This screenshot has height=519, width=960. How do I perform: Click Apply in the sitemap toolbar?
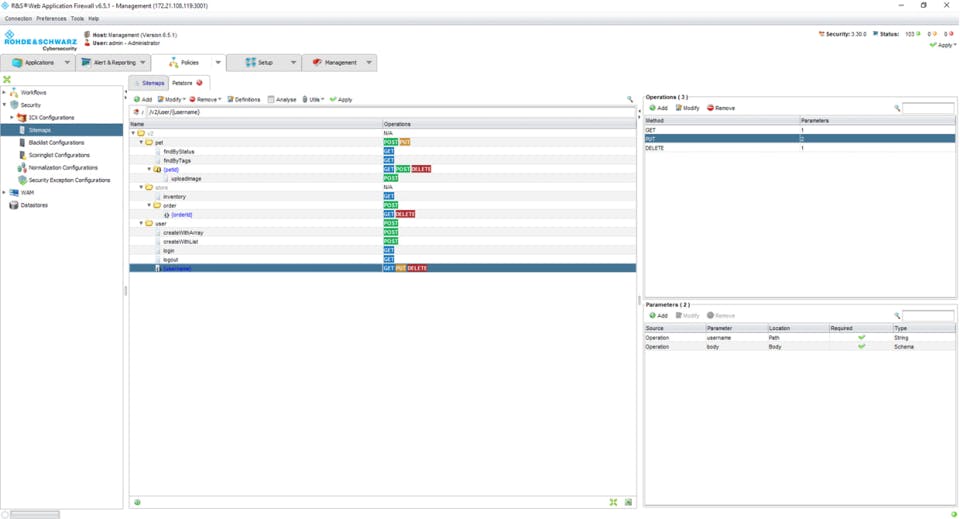point(341,99)
